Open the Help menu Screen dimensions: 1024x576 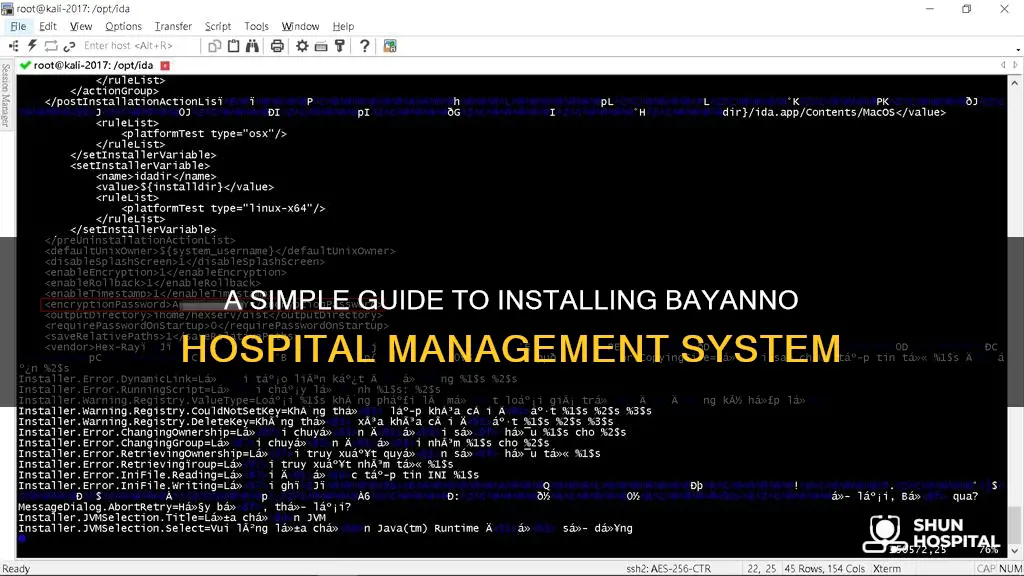click(x=344, y=26)
